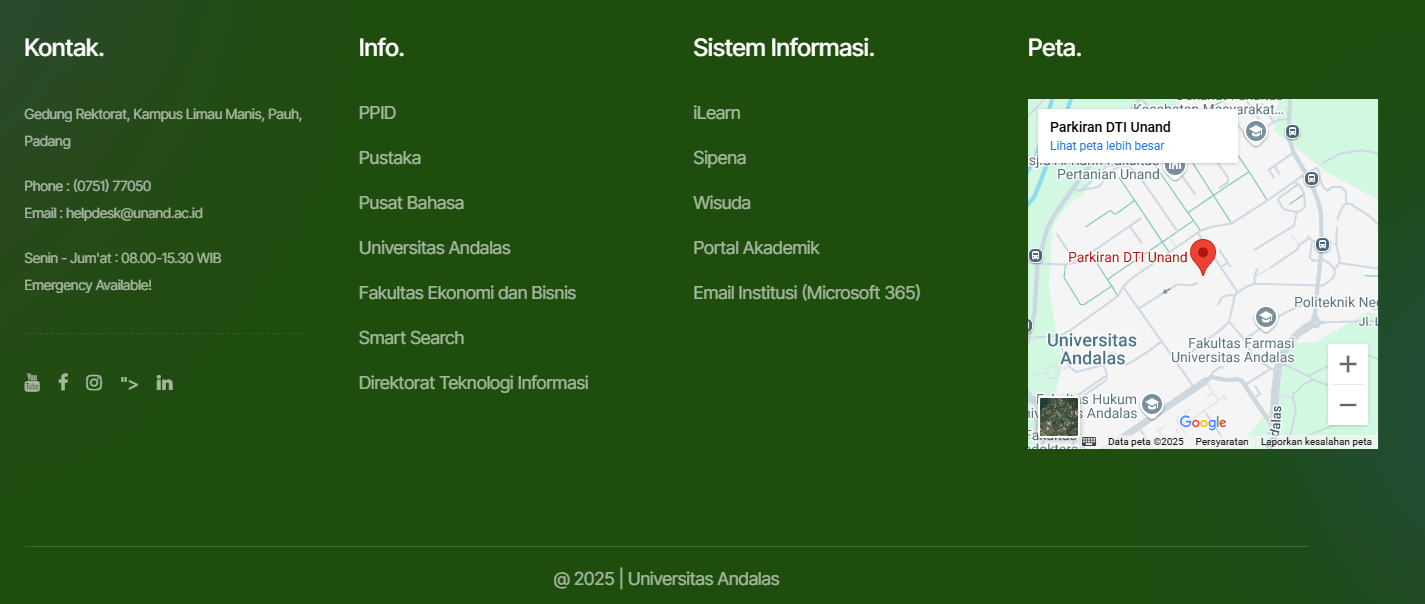The image size is (1425, 604).
Task: Click the red Parkiran DTI Unand pin
Action: 1203,255
